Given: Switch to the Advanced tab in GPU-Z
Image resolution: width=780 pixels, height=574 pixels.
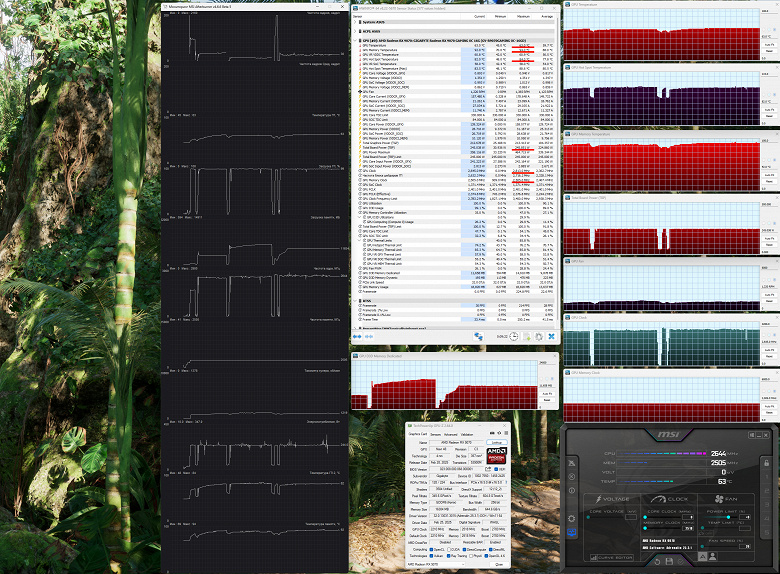Looking at the screenshot, I should coord(450,434).
